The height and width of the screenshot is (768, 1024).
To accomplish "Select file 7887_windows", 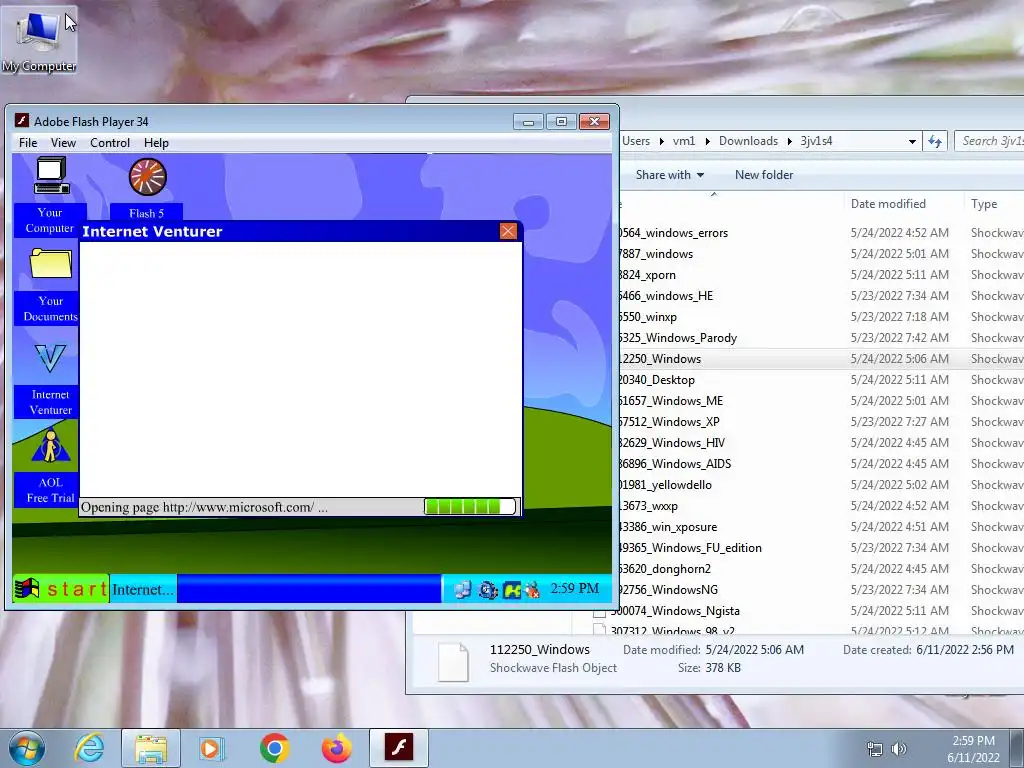I will [656, 254].
